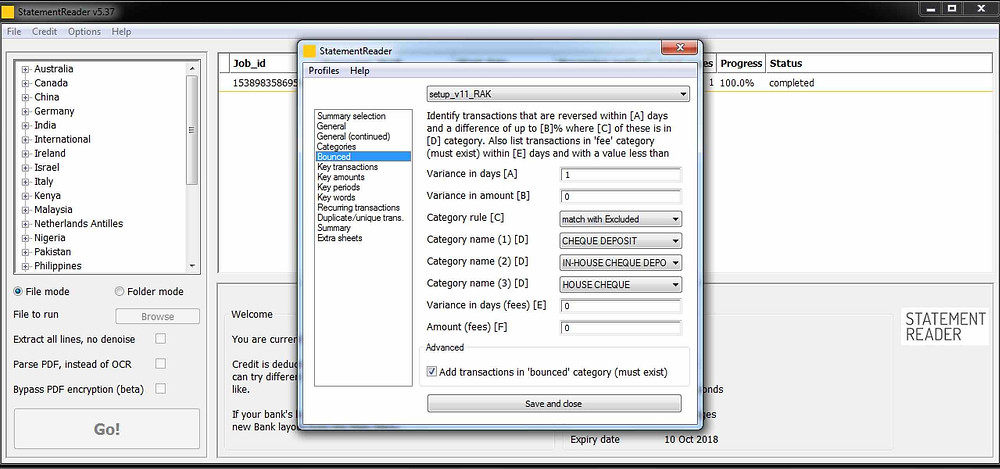Expand the Kenya tree node
Viewport: 1000px width, 469px height.
26,196
